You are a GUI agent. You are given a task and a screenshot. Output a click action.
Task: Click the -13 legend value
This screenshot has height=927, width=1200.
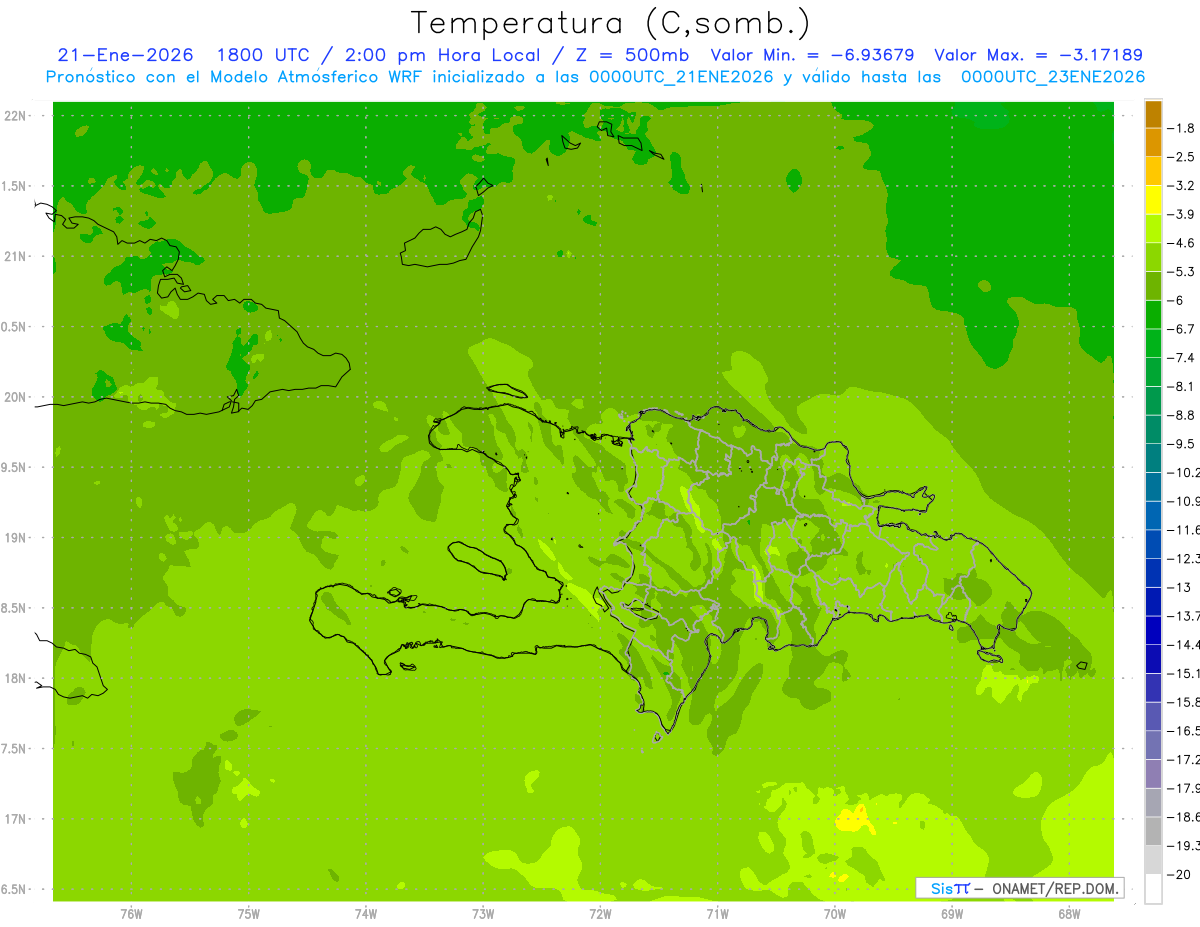pyautogui.click(x=1179, y=587)
